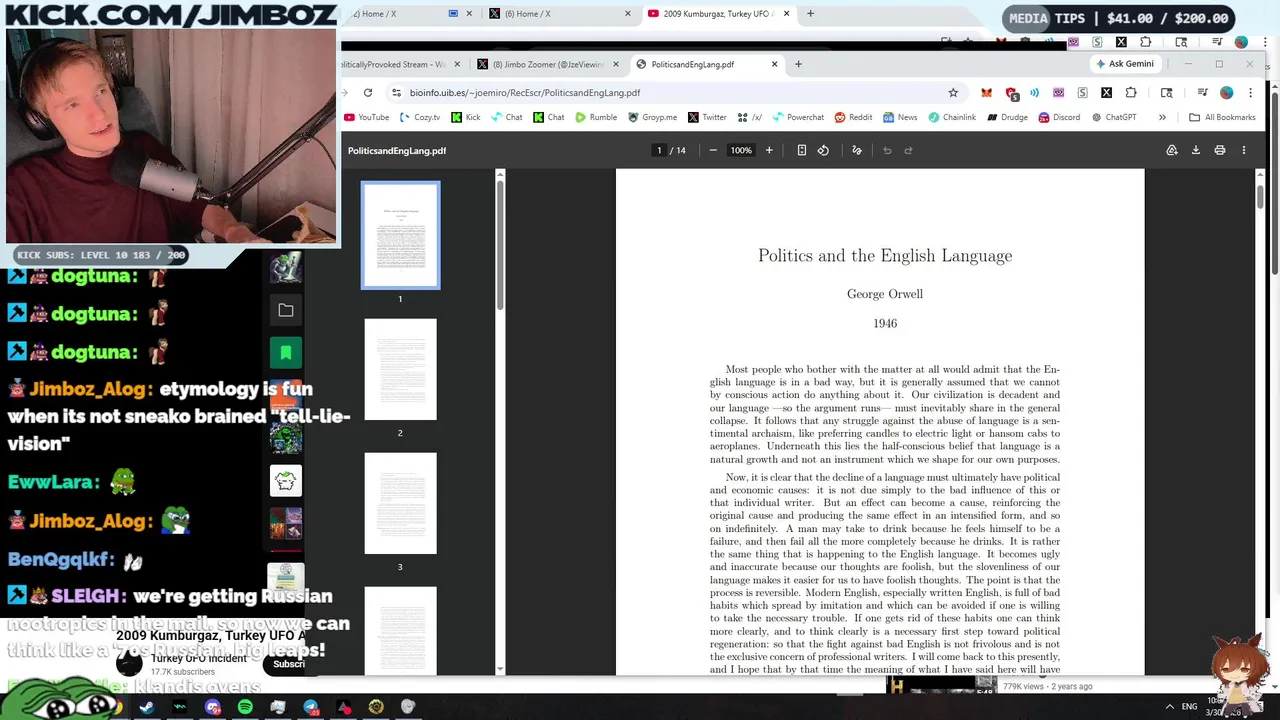Click the thumbnail pane scrollbar
This screenshot has height=720, width=1280.
click(500, 245)
